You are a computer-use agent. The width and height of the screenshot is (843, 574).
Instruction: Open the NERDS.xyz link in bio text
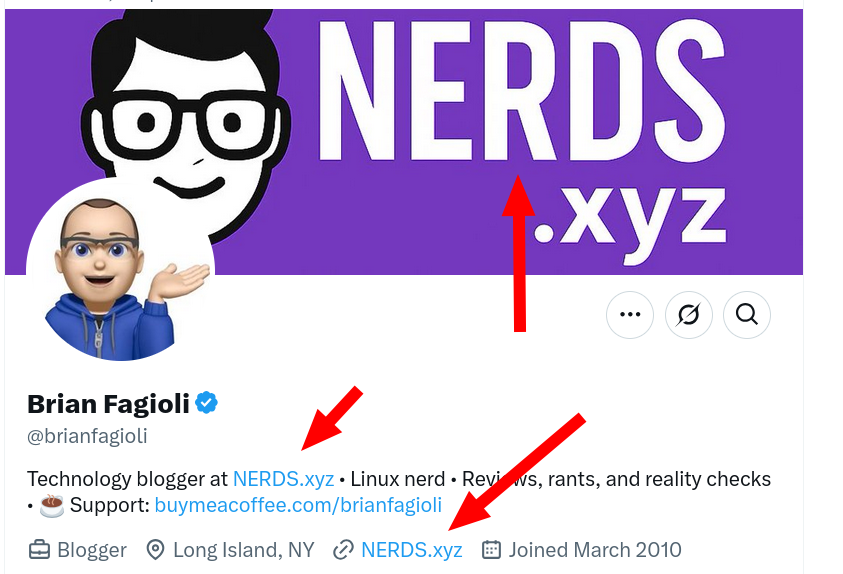[283, 479]
